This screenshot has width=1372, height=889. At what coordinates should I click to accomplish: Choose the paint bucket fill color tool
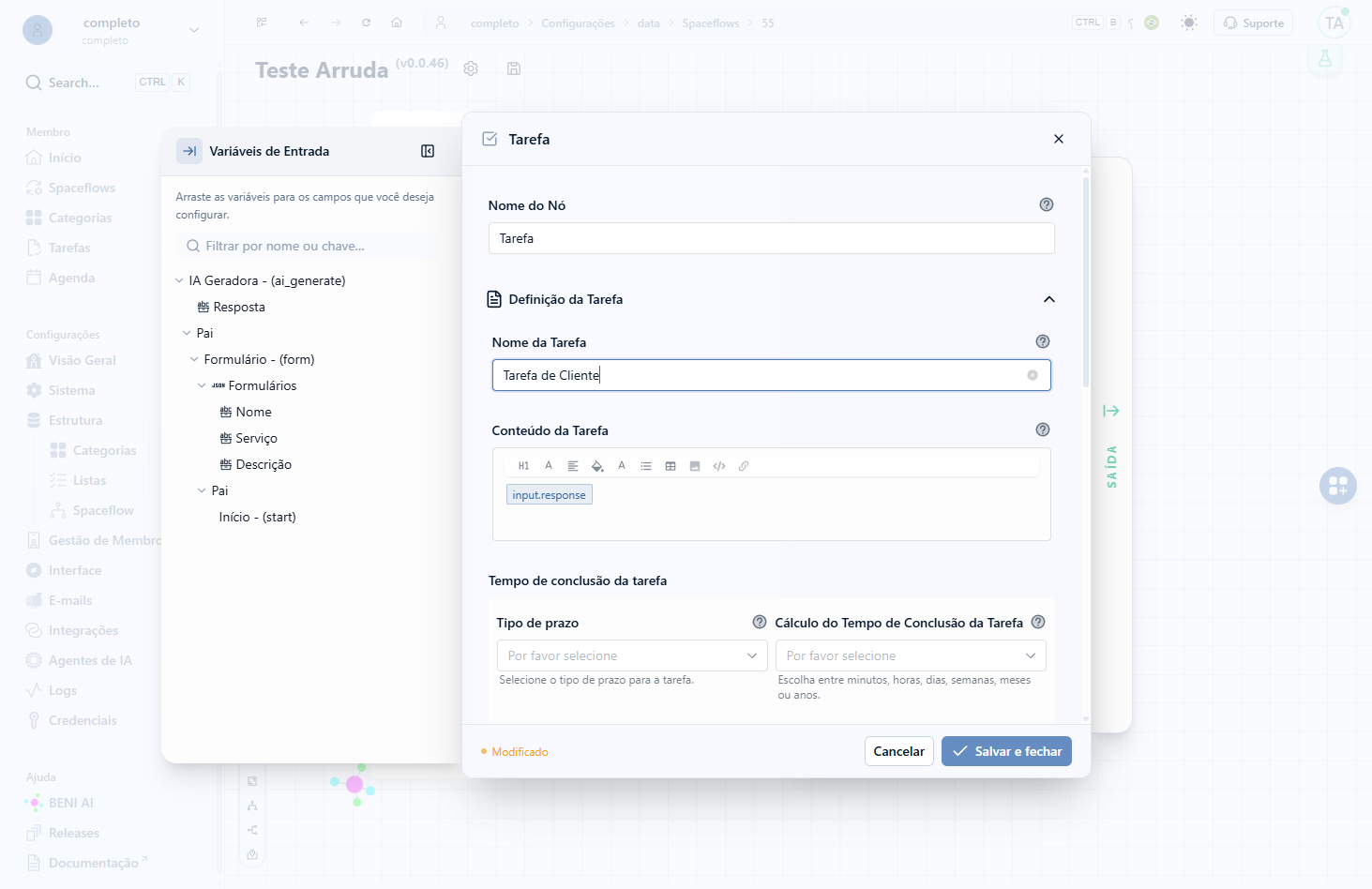coord(597,466)
